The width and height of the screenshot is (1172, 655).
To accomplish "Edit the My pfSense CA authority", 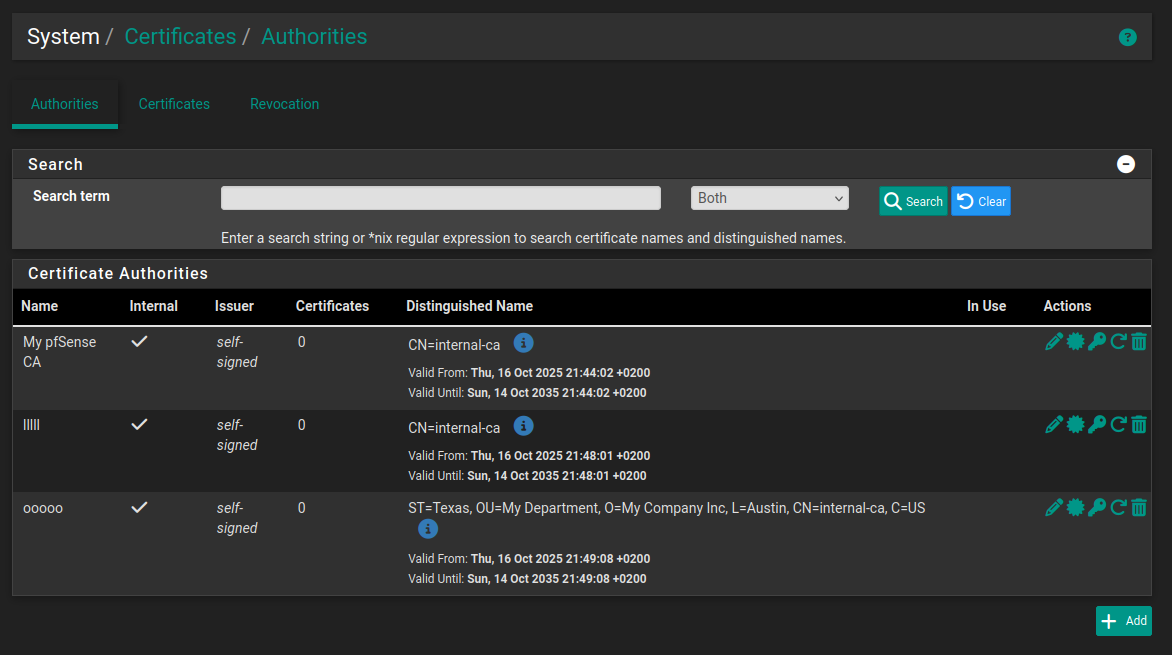I will 1053,342.
